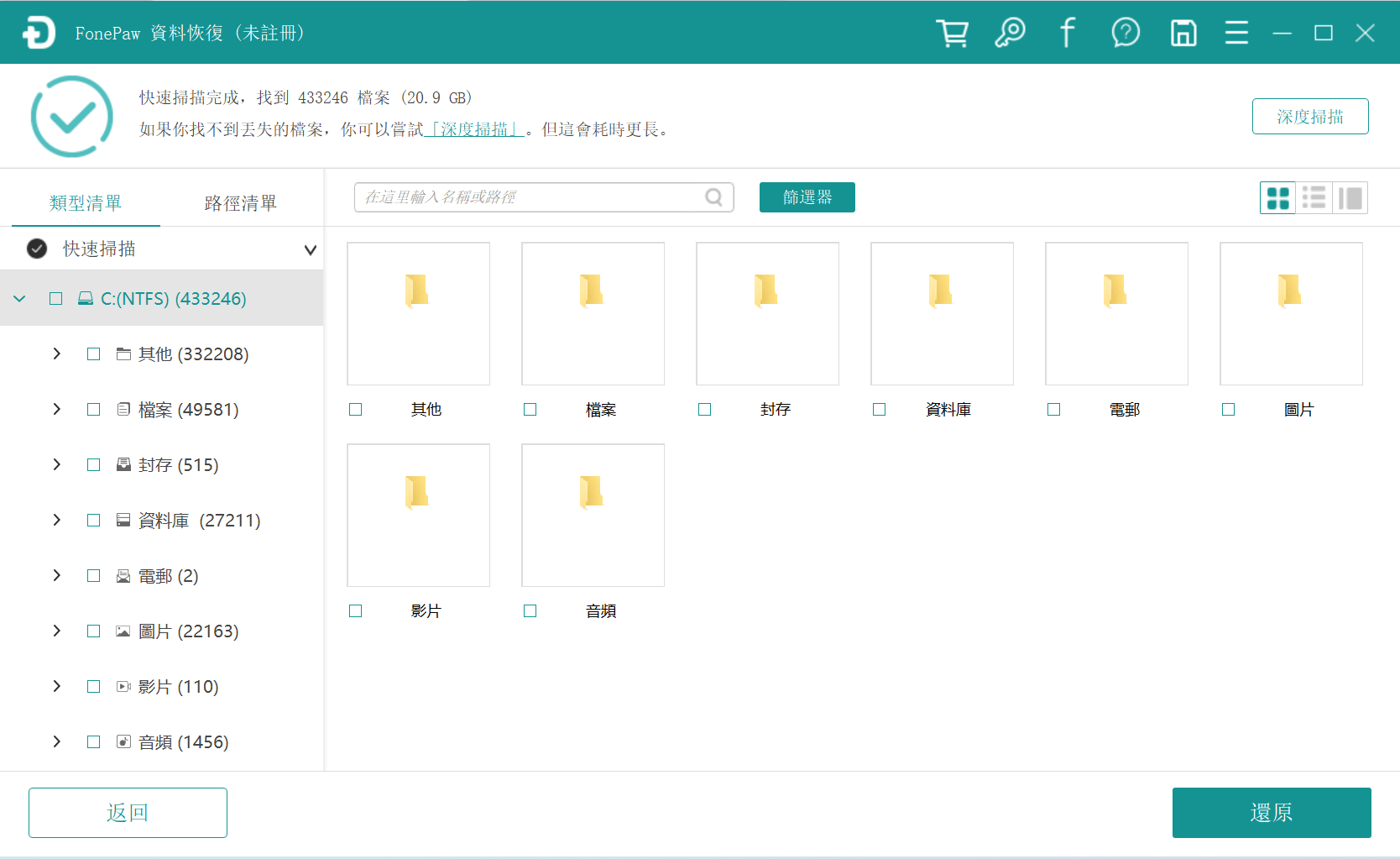Select the 類型清單 tab

point(85,202)
